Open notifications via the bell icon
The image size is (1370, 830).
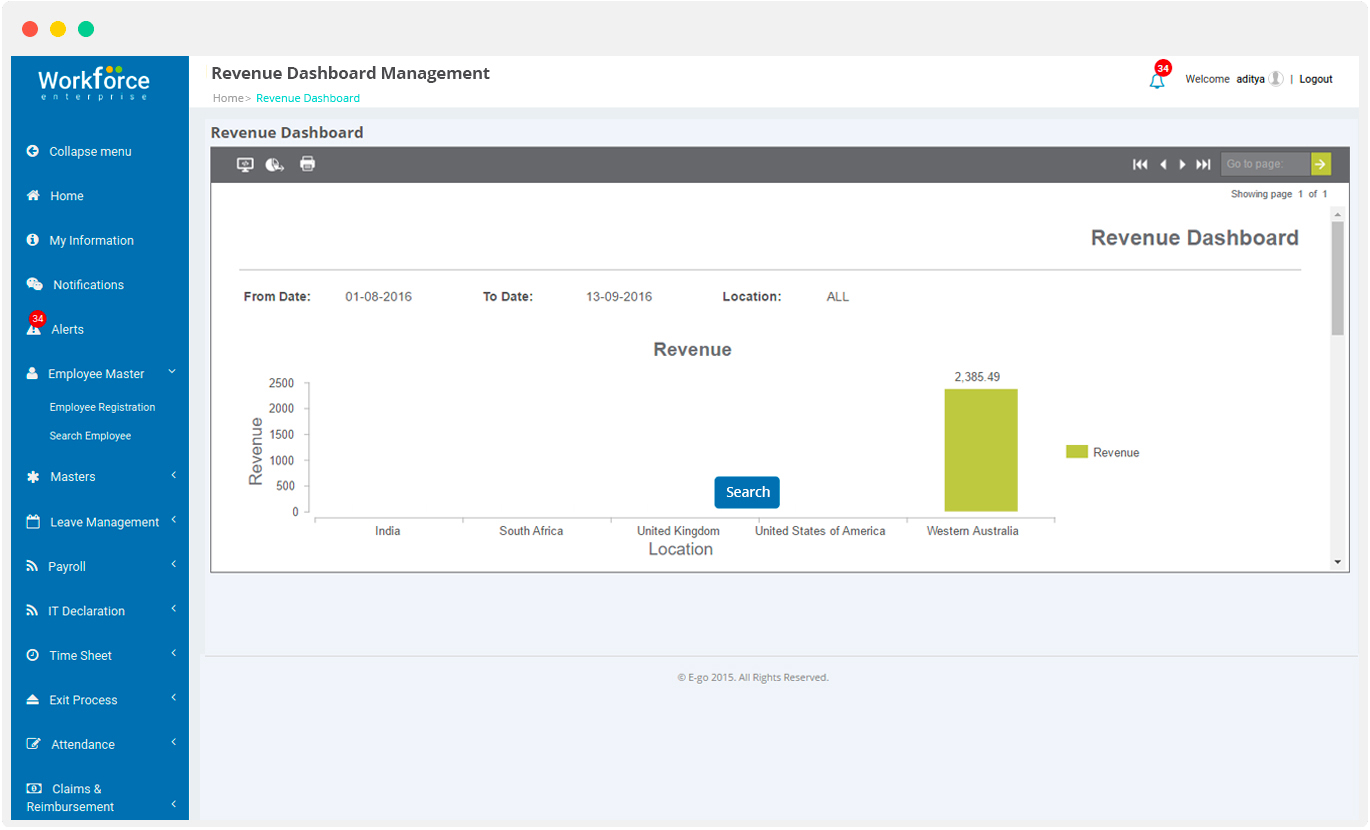[x=1157, y=78]
